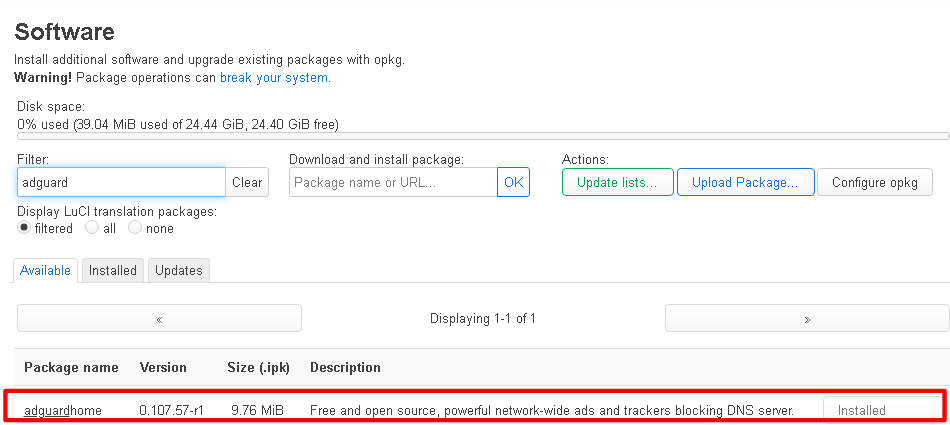
Task: Select the filtered translation packages option
Action: point(24,228)
